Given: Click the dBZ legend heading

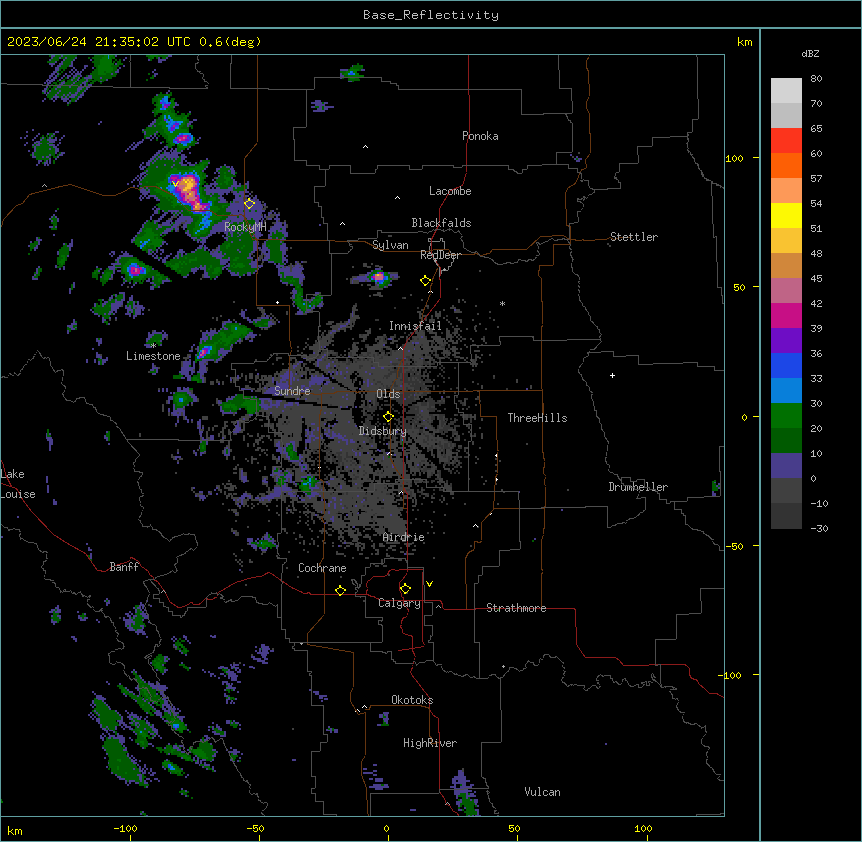Looking at the screenshot, I should click(810, 53).
